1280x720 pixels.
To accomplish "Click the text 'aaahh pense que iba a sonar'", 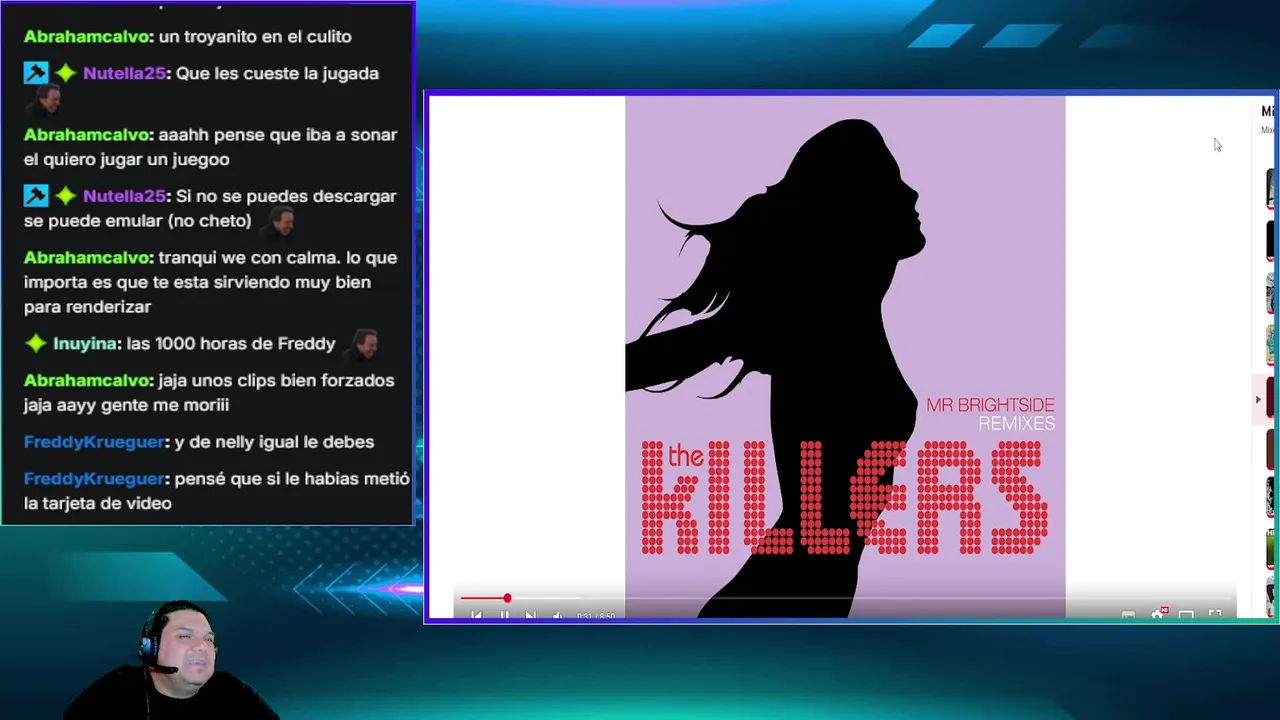I will pos(278,134).
